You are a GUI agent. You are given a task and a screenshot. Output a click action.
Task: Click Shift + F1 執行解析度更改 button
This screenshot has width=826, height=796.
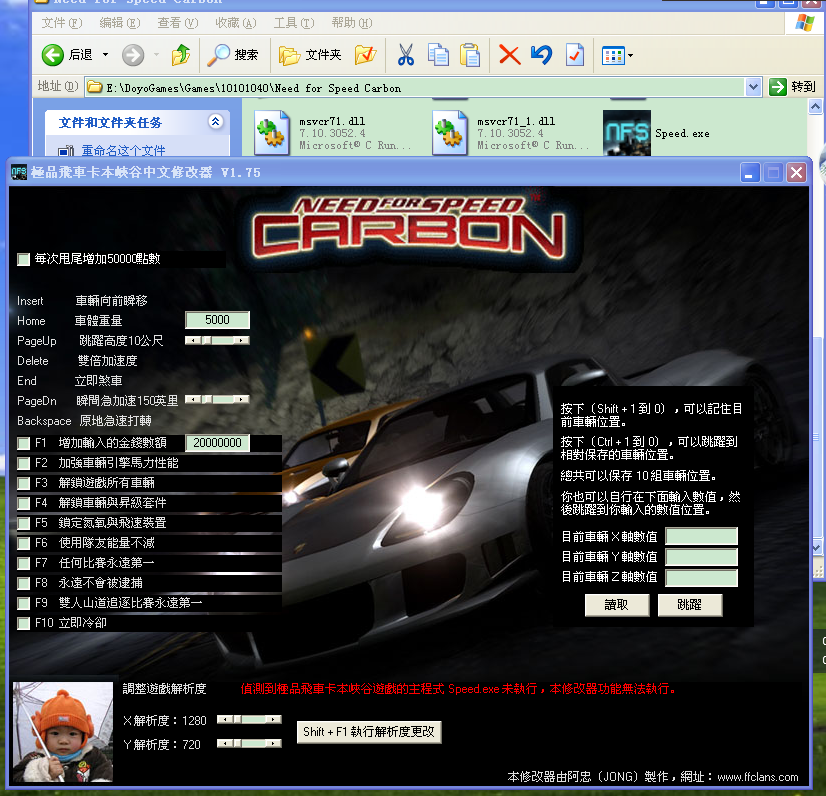coord(369,732)
